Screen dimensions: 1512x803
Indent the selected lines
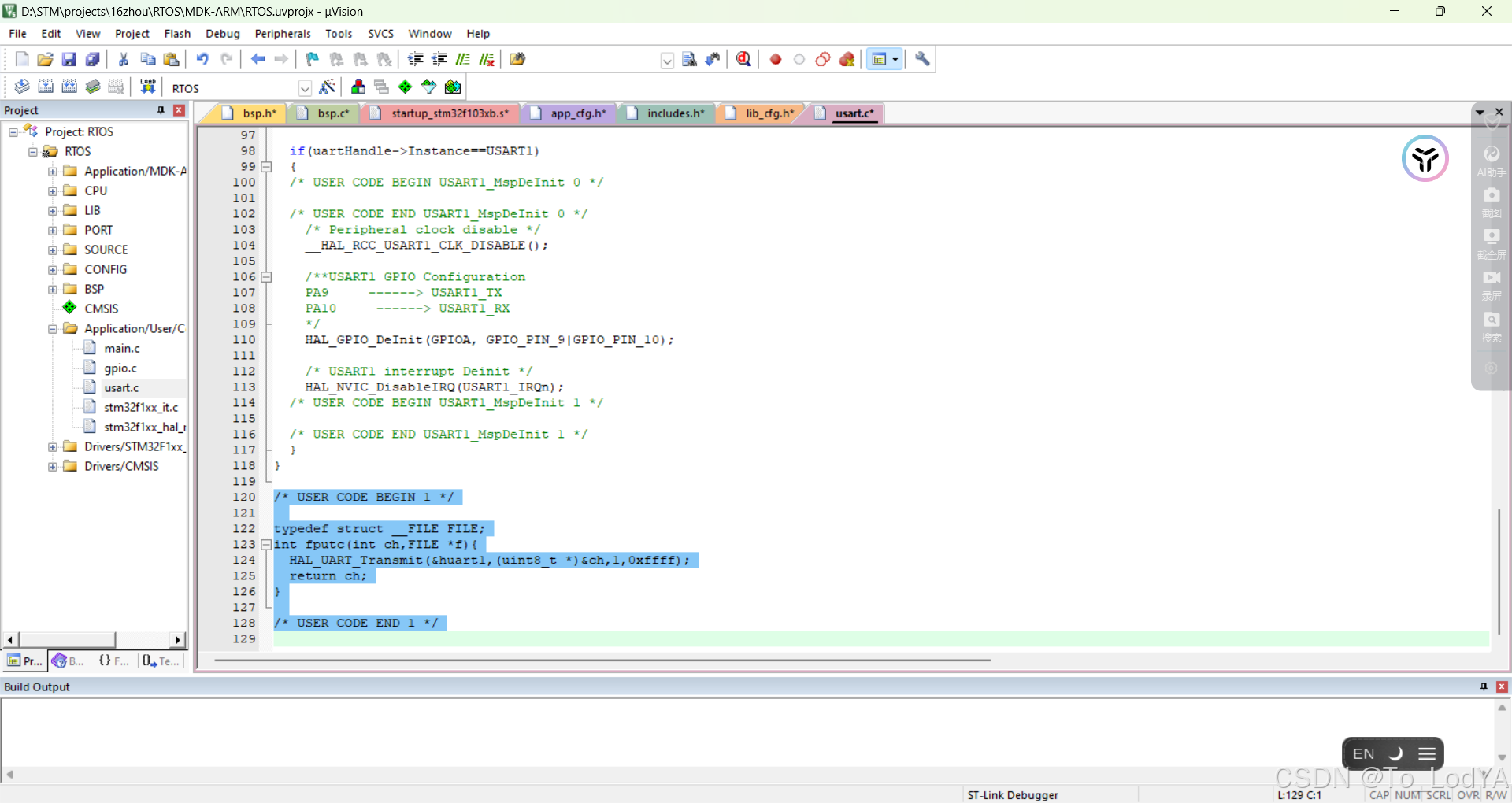pos(416,59)
